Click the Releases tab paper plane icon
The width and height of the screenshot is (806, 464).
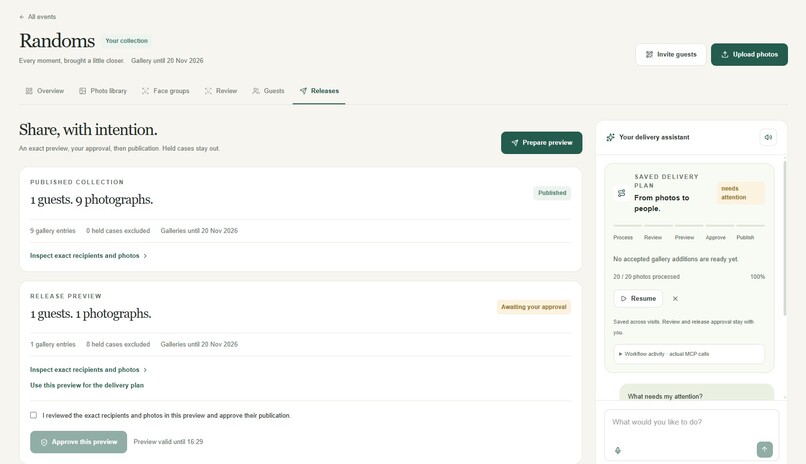click(303, 91)
